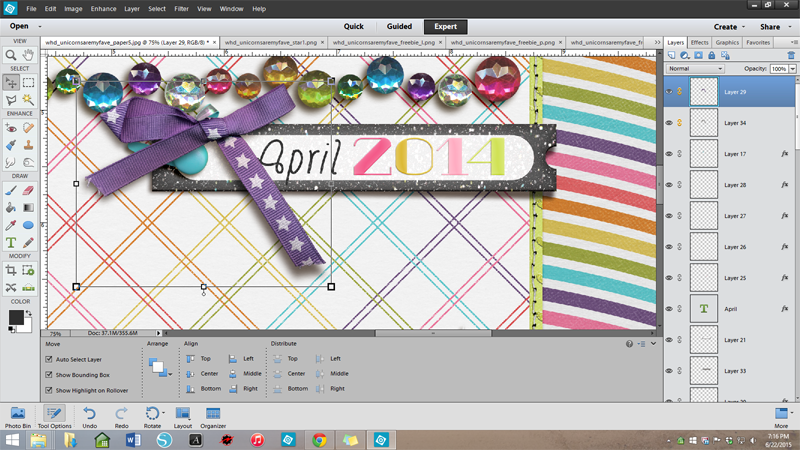Hide Layer 17 with eye icon
This screenshot has width=800, height=450.
pyautogui.click(x=669, y=153)
